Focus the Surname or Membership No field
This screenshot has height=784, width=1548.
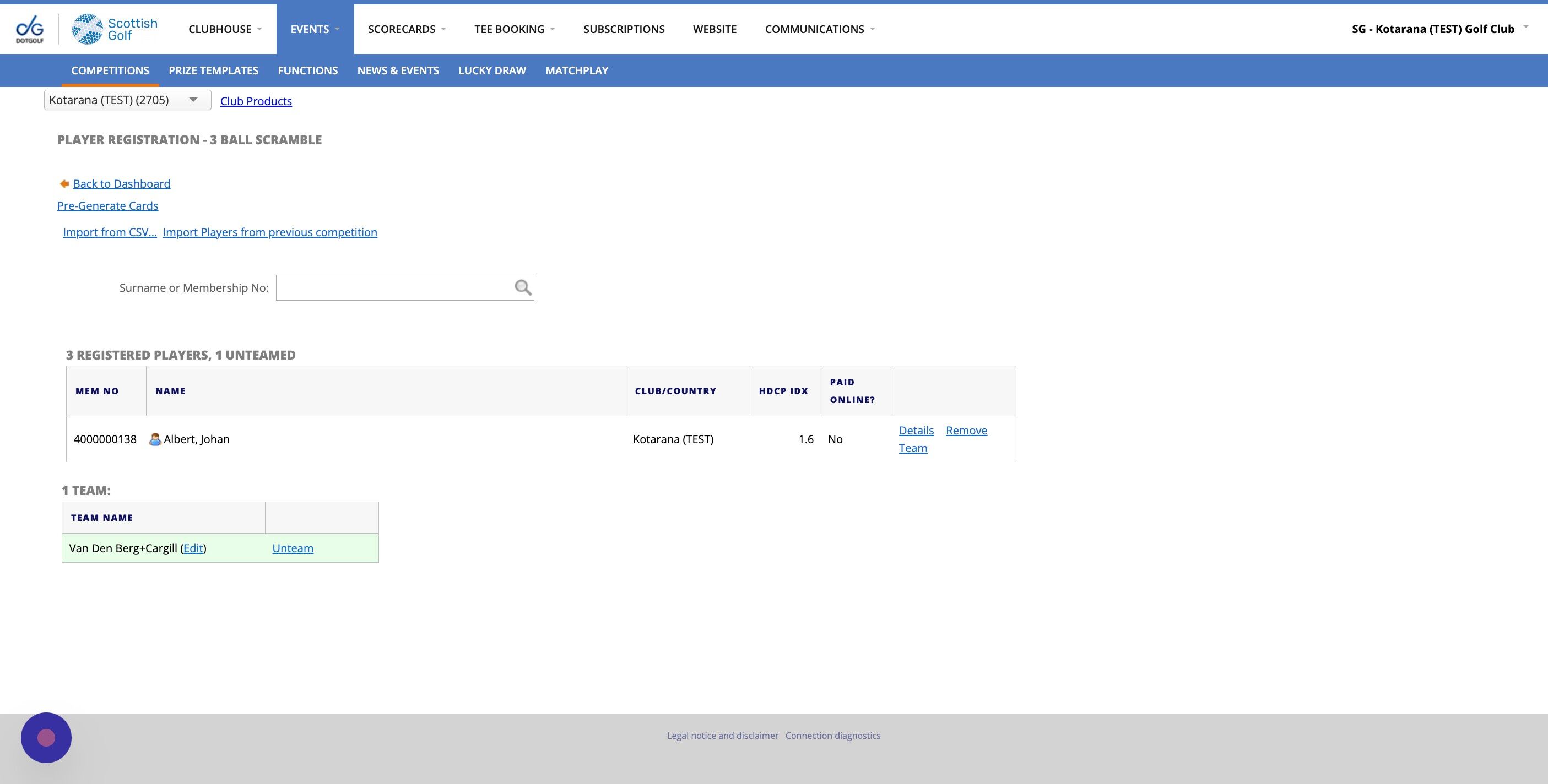pyautogui.click(x=393, y=288)
